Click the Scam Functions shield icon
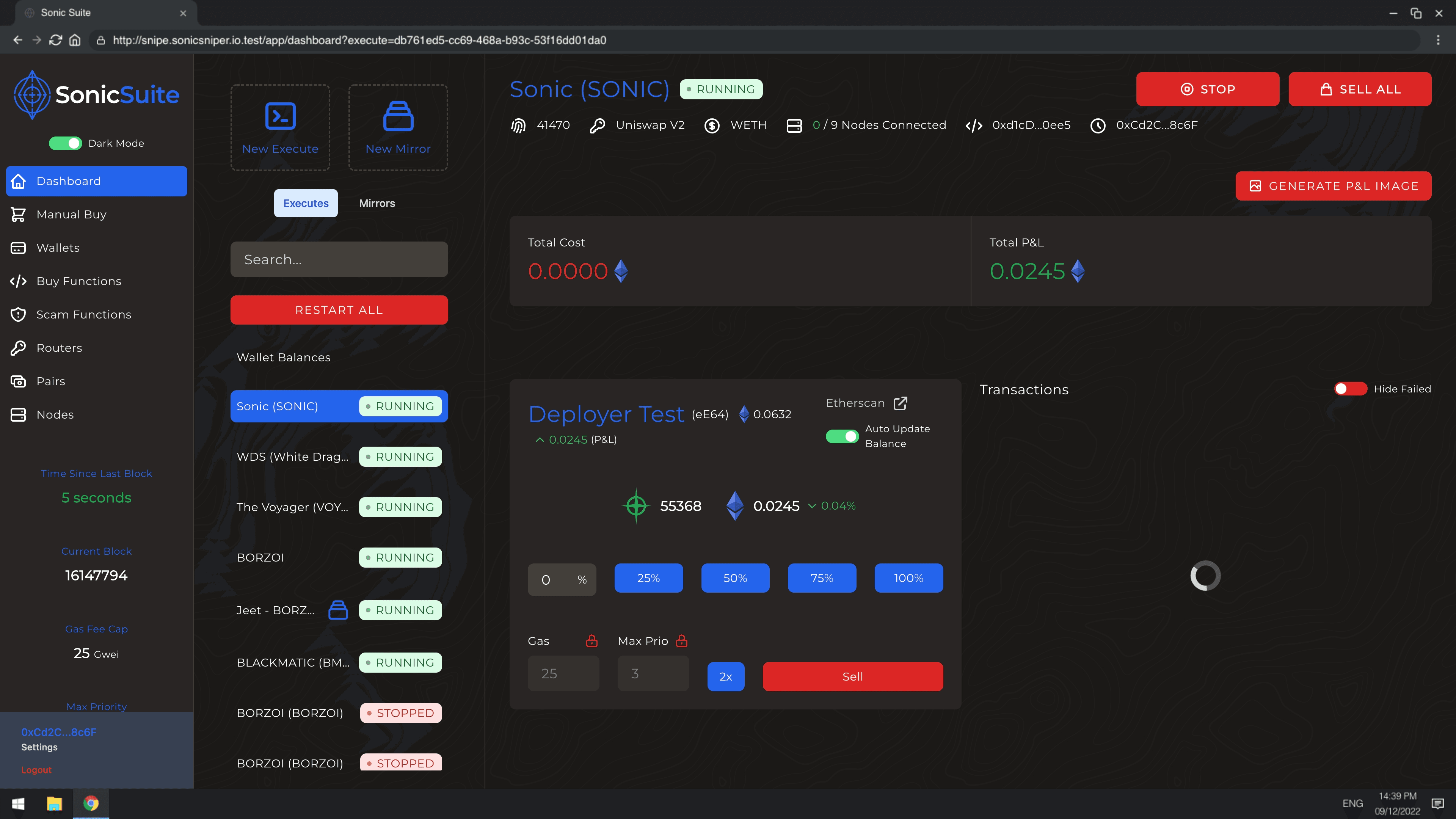 19,314
